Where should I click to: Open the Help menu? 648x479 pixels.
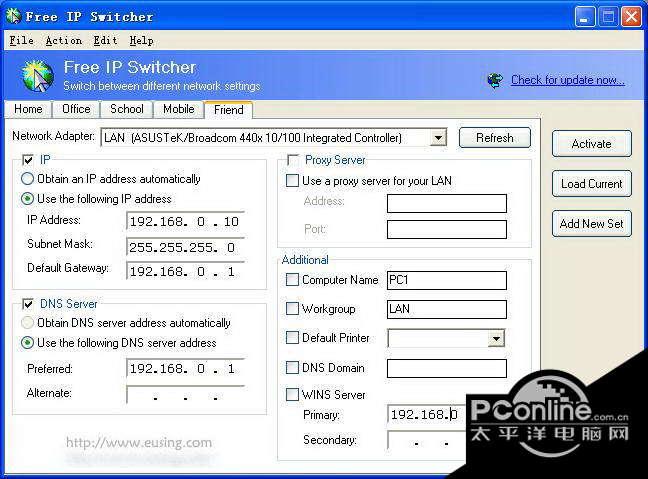pos(141,41)
